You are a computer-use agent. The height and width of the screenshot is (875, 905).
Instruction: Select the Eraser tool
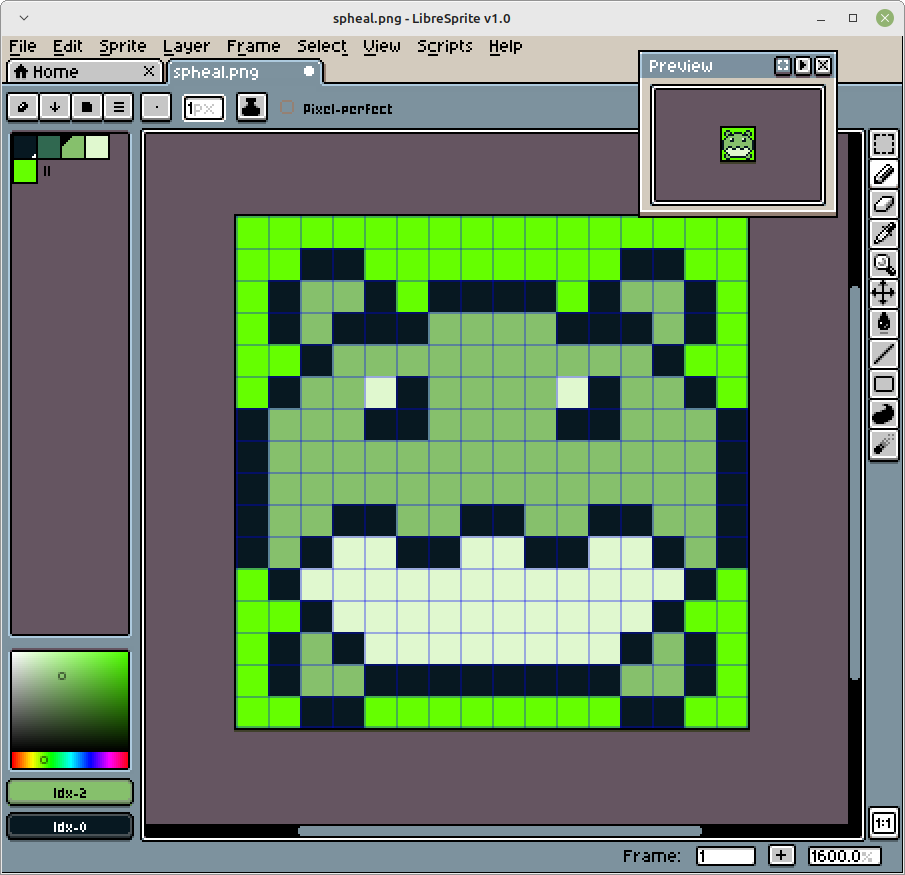(x=883, y=204)
